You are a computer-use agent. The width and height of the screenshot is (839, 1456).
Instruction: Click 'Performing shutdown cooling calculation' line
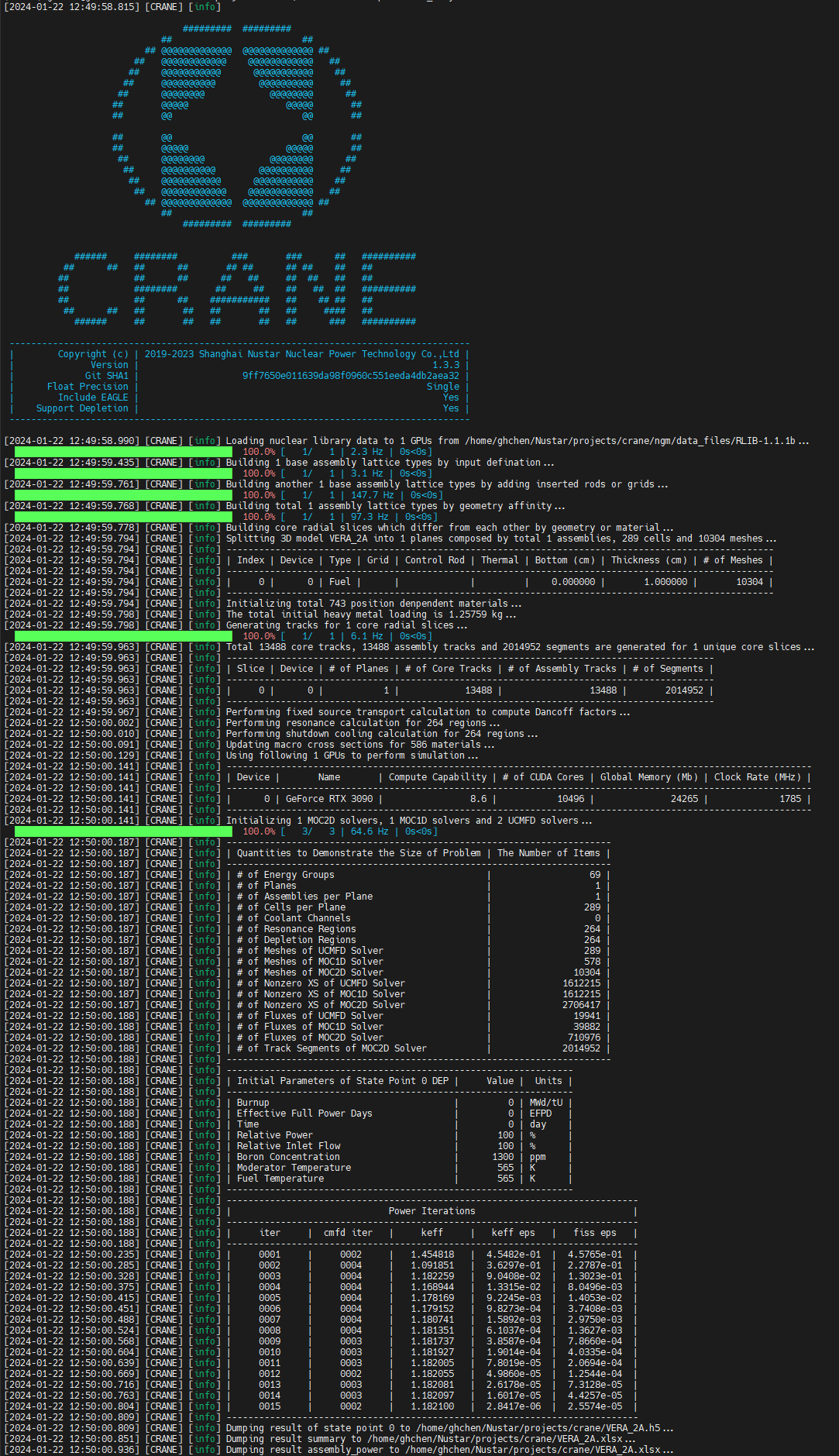[x=382, y=734]
